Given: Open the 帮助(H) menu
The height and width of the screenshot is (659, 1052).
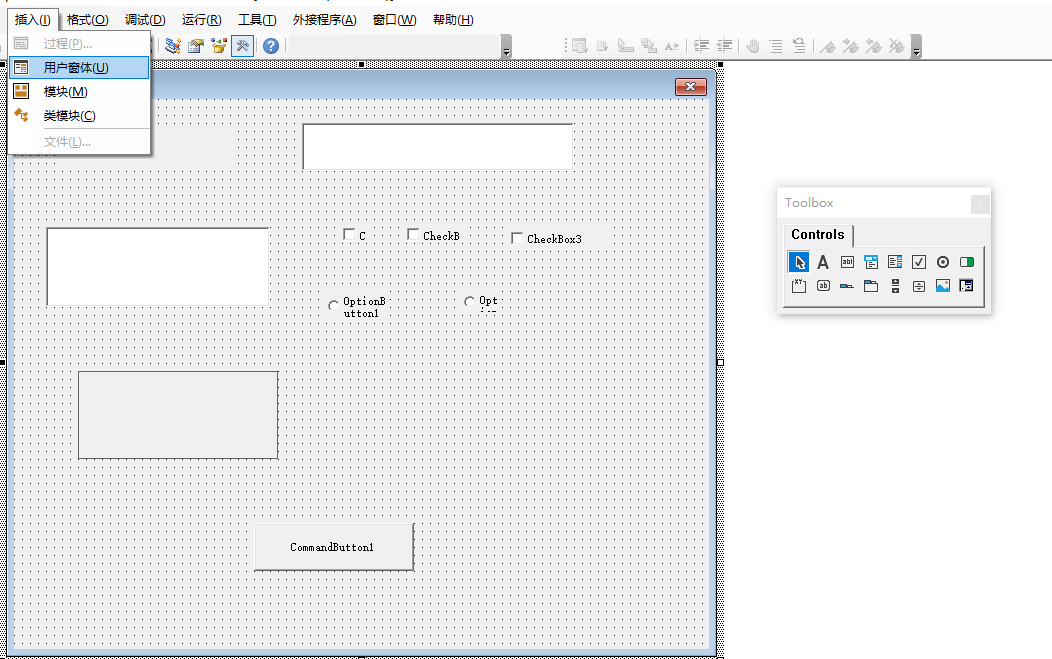Looking at the screenshot, I should pyautogui.click(x=453, y=19).
